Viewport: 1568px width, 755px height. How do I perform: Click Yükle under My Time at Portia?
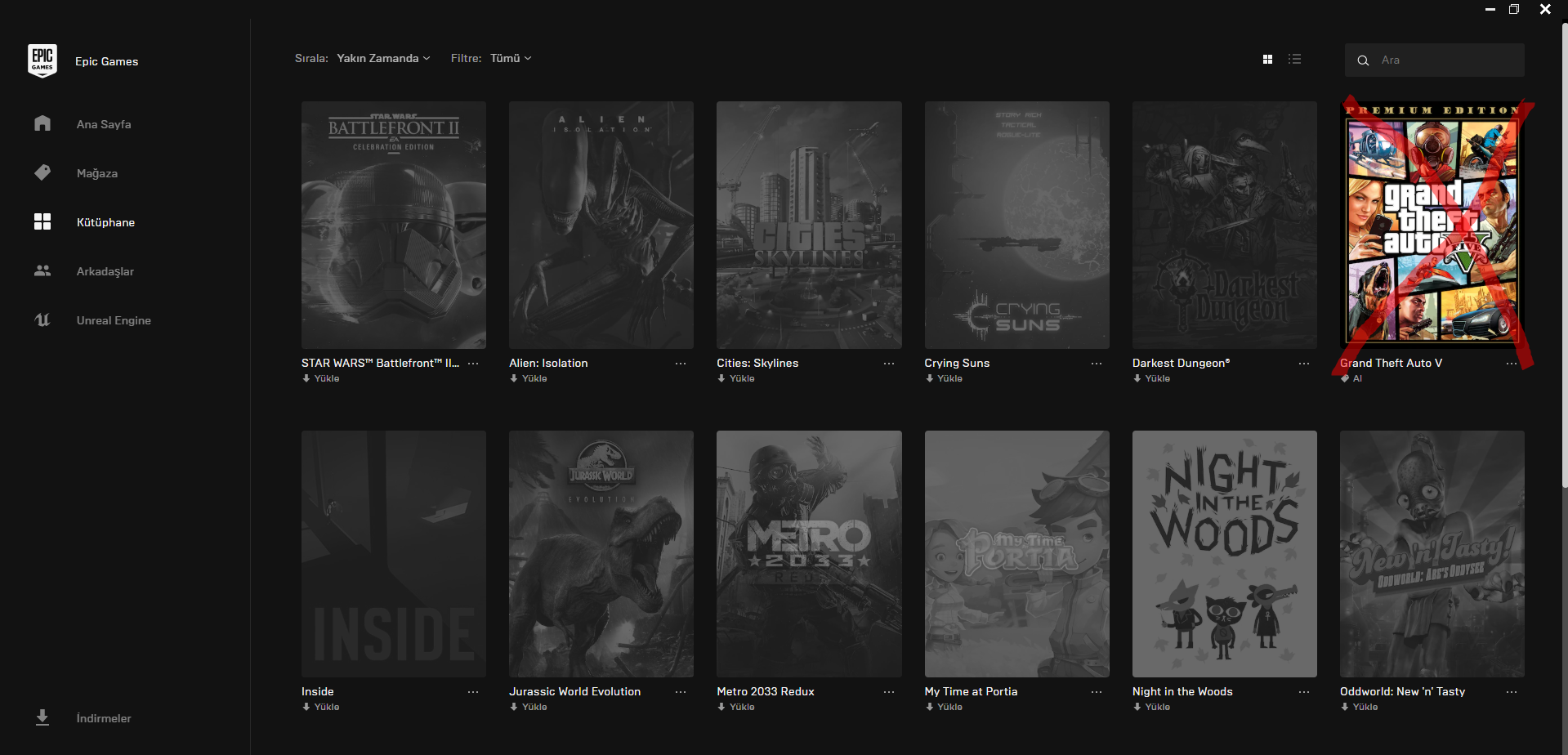(x=944, y=707)
